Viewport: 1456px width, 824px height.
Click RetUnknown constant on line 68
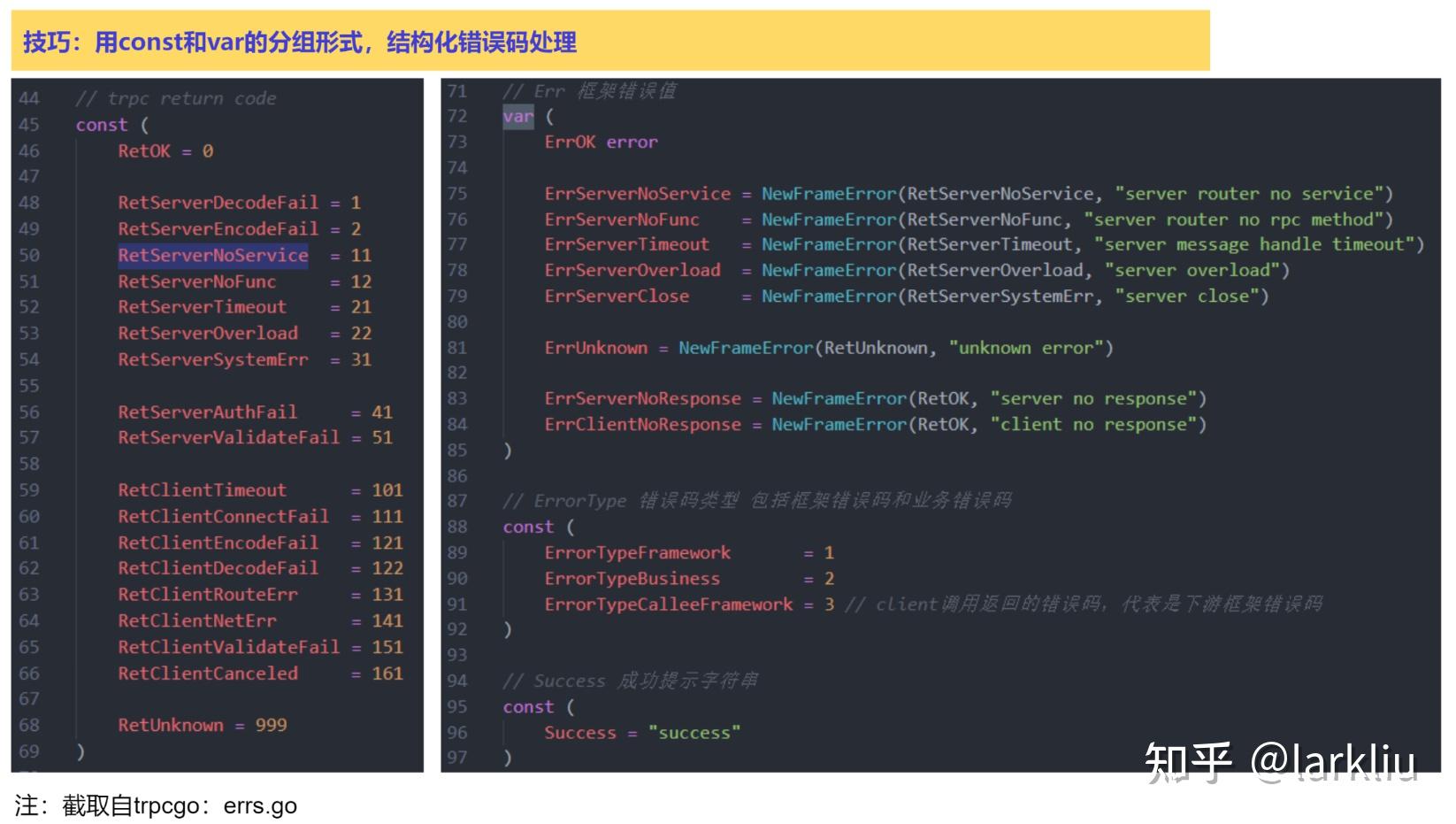(x=171, y=726)
